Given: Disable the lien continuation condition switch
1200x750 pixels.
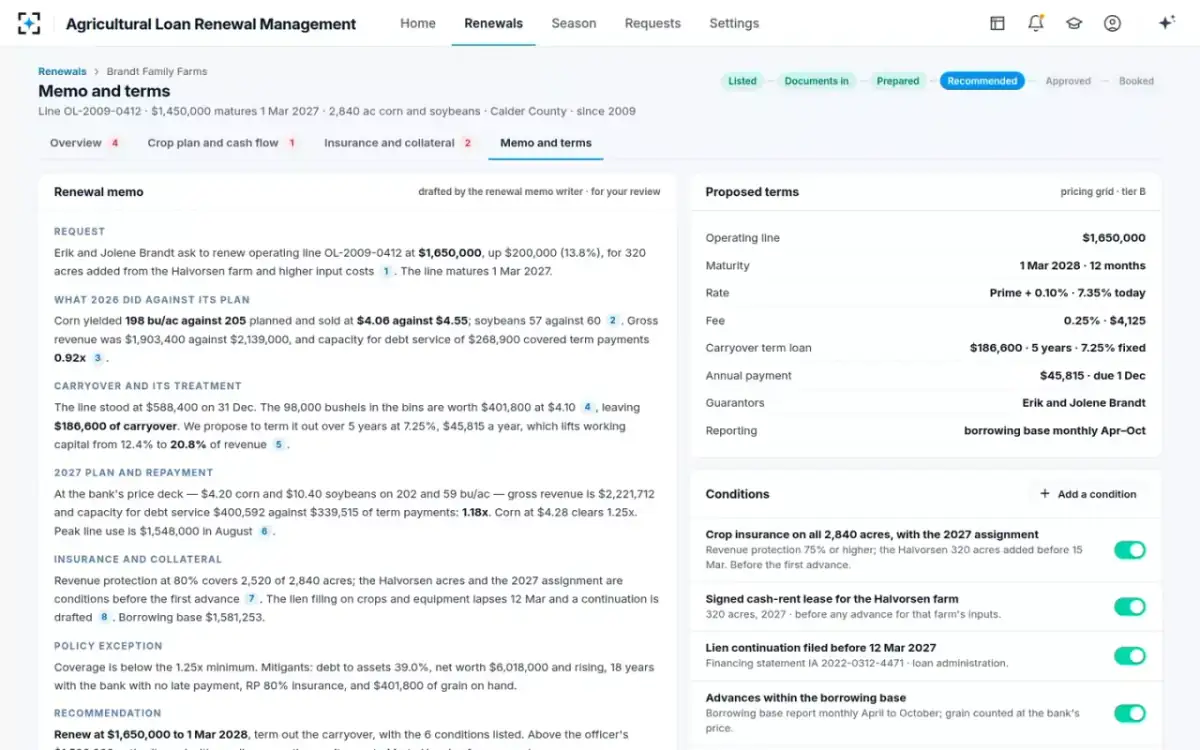Looking at the screenshot, I should tap(1130, 655).
